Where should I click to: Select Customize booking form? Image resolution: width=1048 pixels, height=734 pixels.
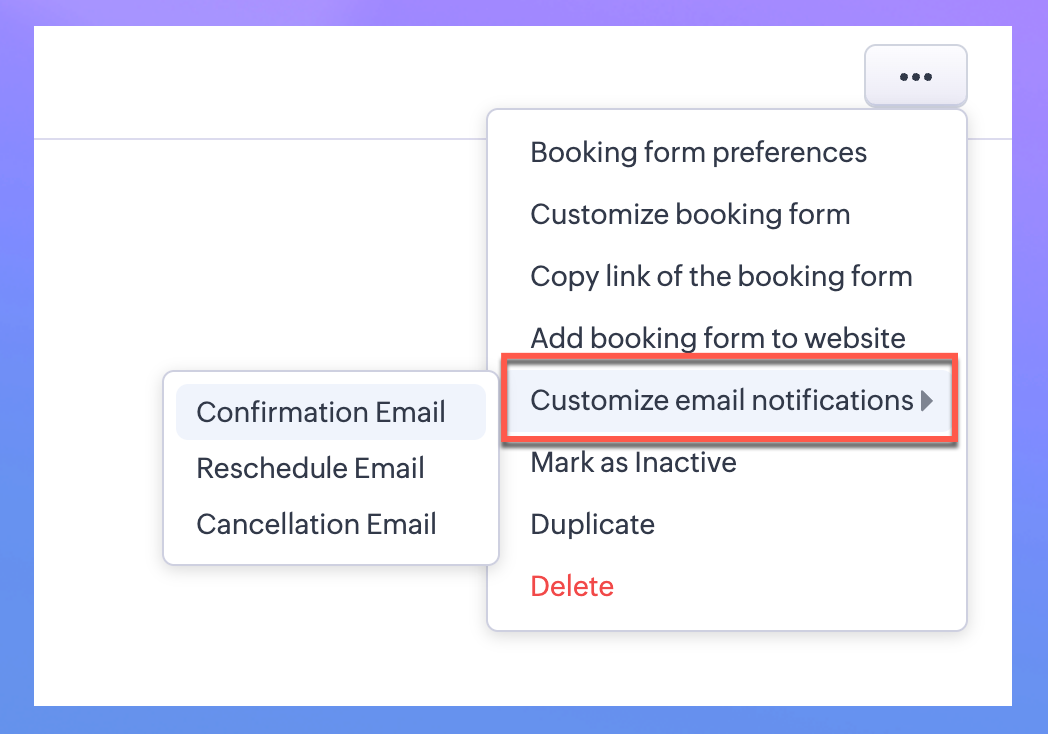click(x=690, y=215)
